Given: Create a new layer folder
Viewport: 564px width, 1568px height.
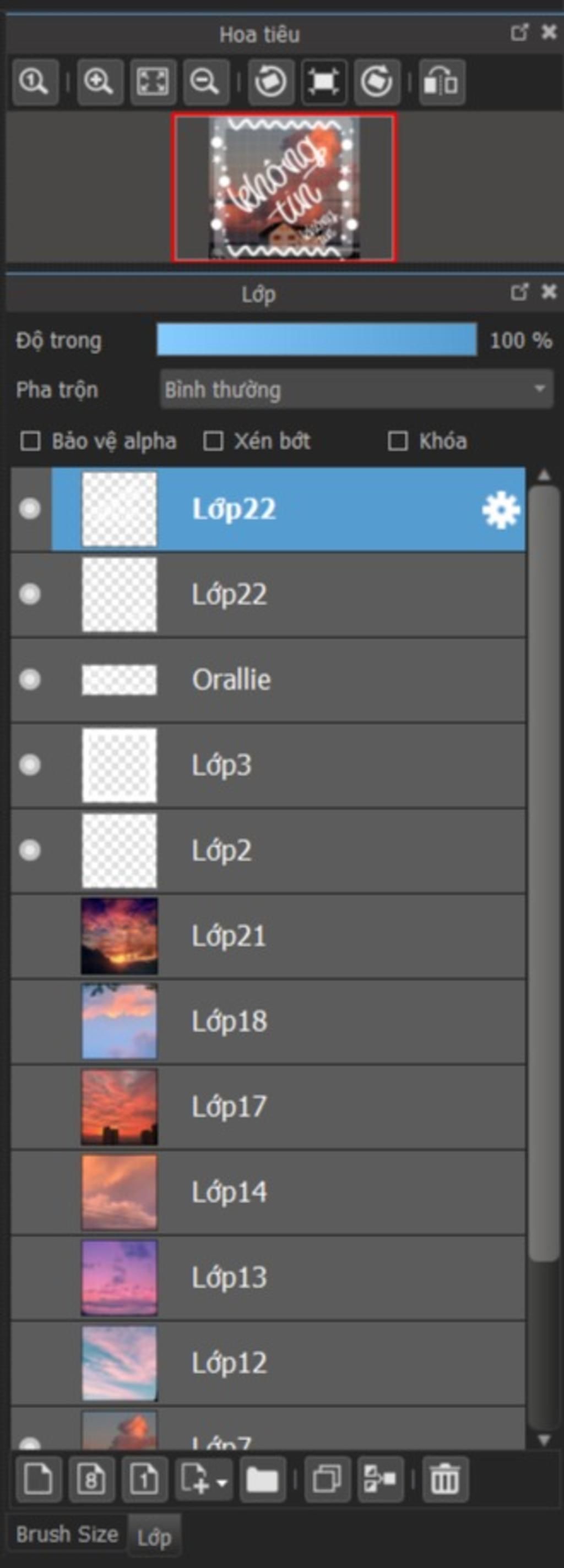Looking at the screenshot, I should (262, 1478).
